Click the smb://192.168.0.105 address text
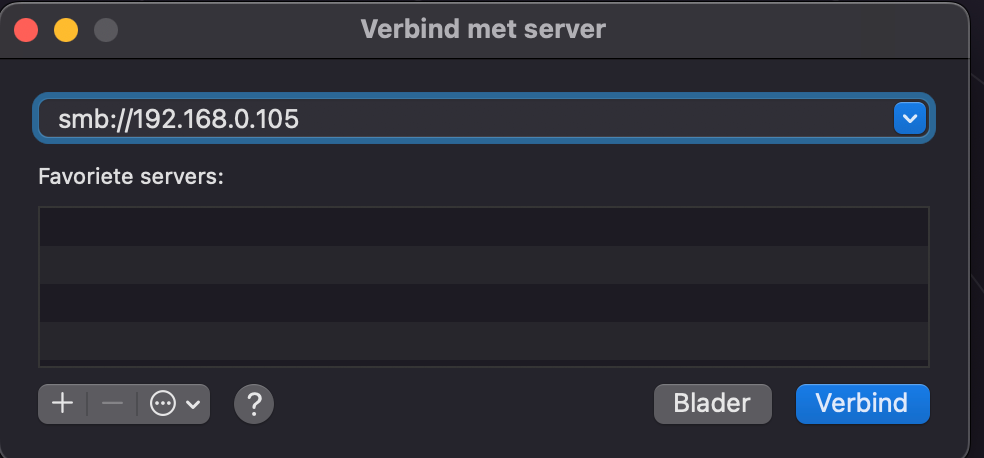Viewport: 984px width, 458px height. click(x=179, y=119)
